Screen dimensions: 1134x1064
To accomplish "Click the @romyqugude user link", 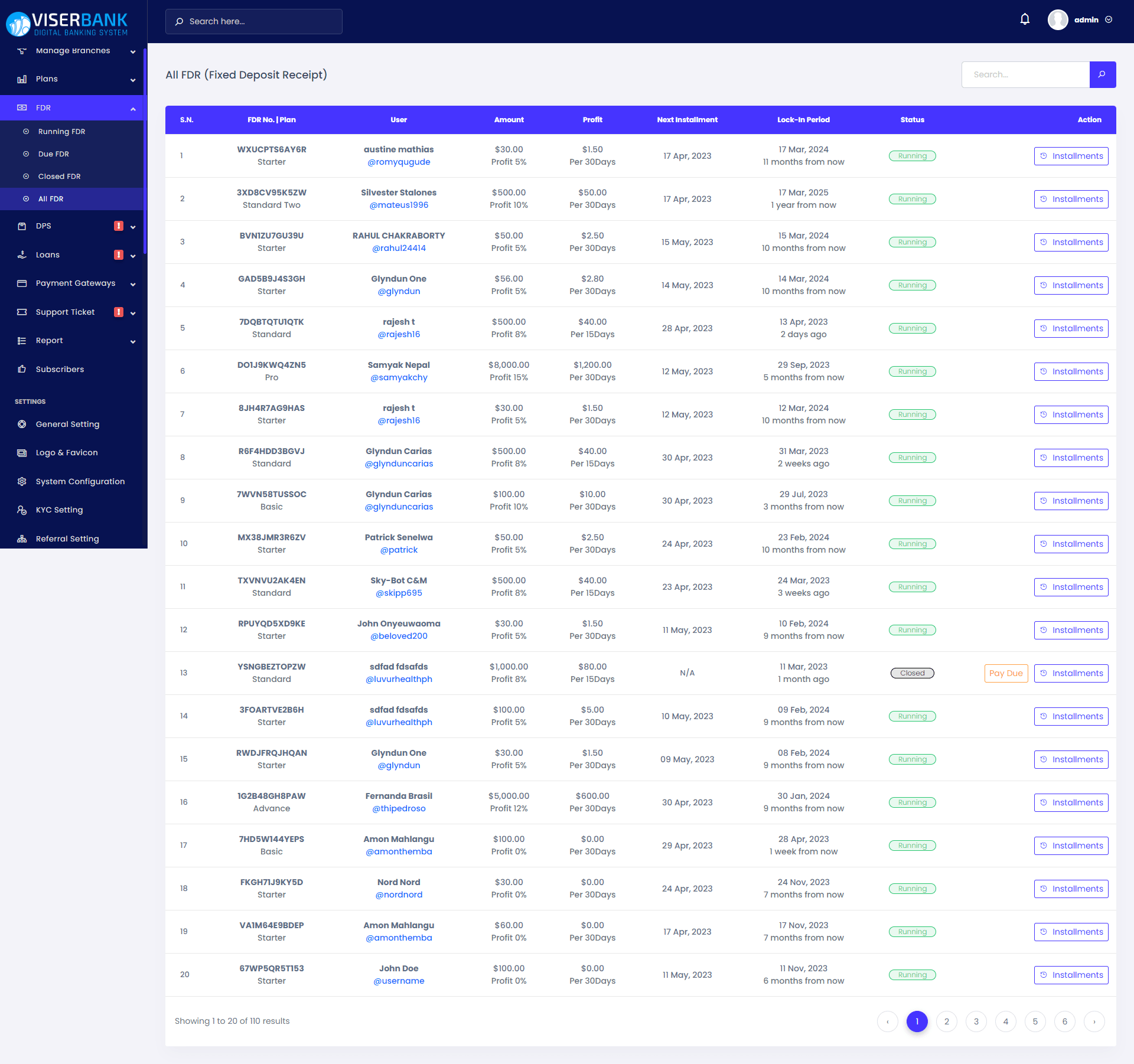I will coord(399,162).
